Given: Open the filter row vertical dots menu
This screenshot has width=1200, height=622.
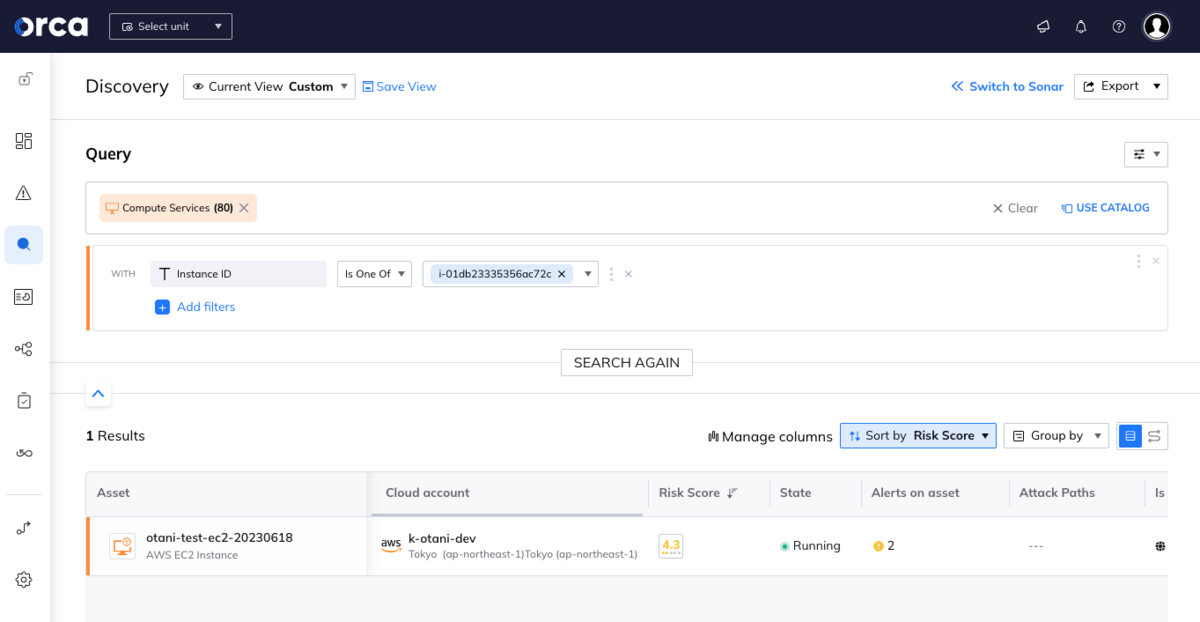Looking at the screenshot, I should (x=611, y=274).
